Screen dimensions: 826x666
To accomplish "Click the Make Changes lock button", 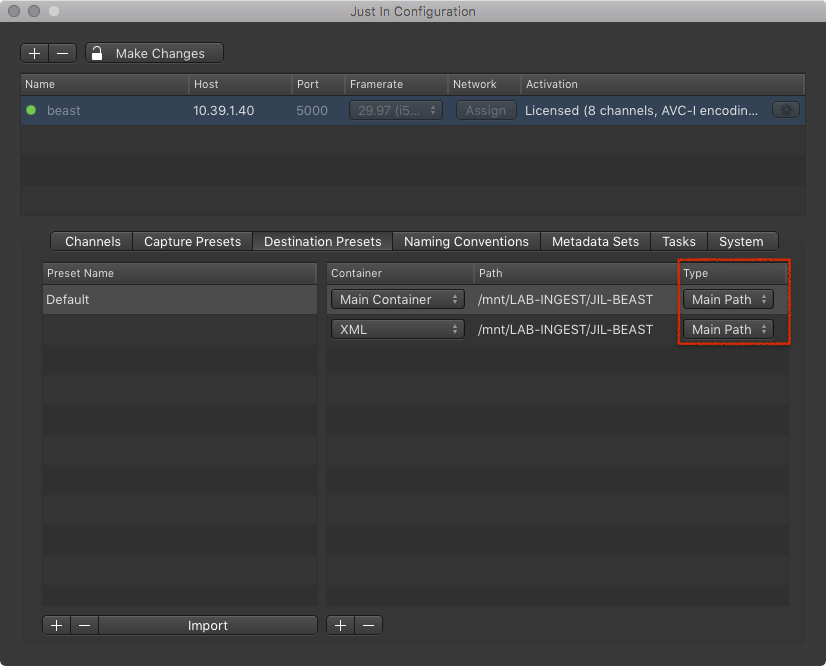I will click(x=154, y=53).
